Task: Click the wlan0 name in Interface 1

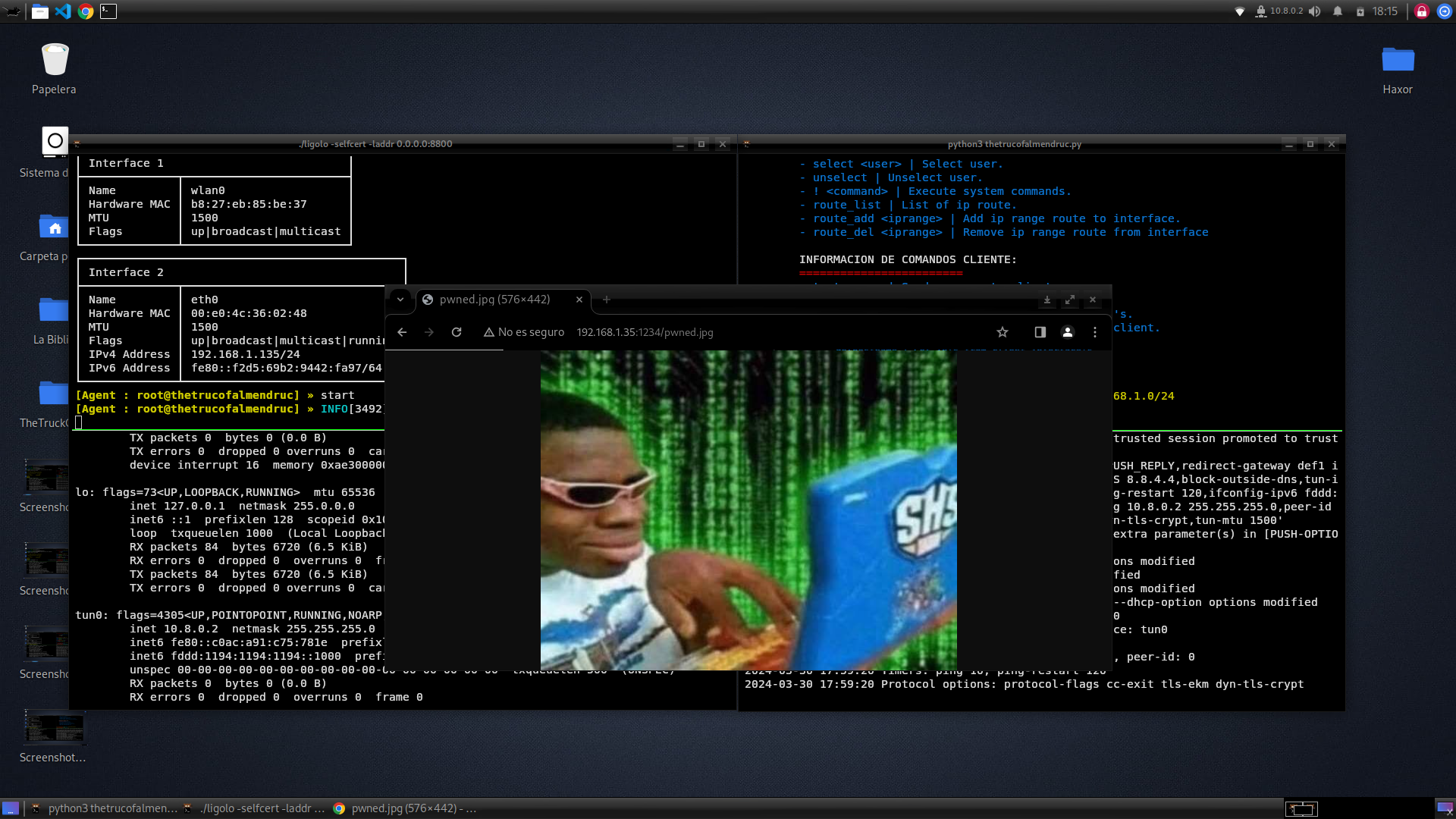Action: click(208, 190)
